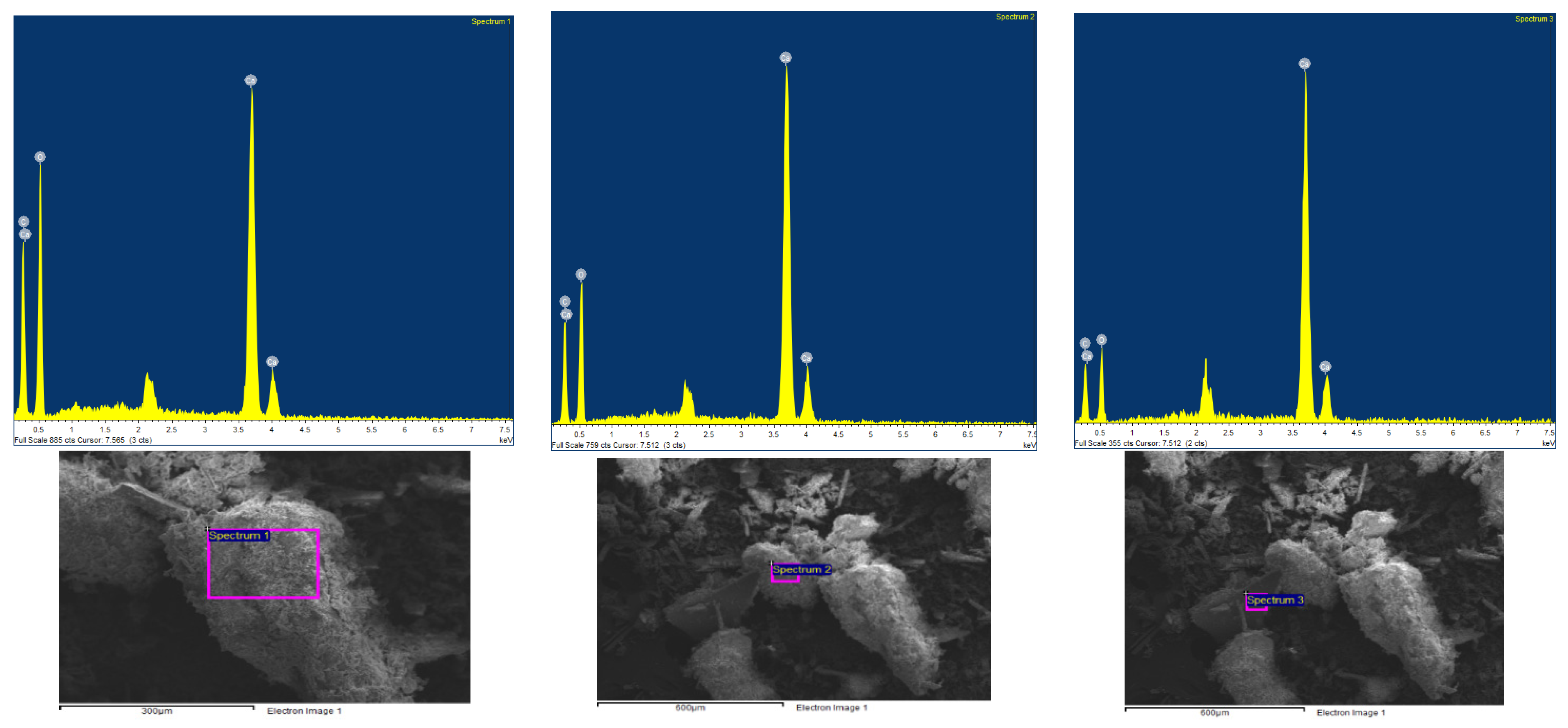Image resolution: width=1568 pixels, height=728 pixels.
Task: Click the O element marker in Spectrum 3
Action: [1101, 340]
